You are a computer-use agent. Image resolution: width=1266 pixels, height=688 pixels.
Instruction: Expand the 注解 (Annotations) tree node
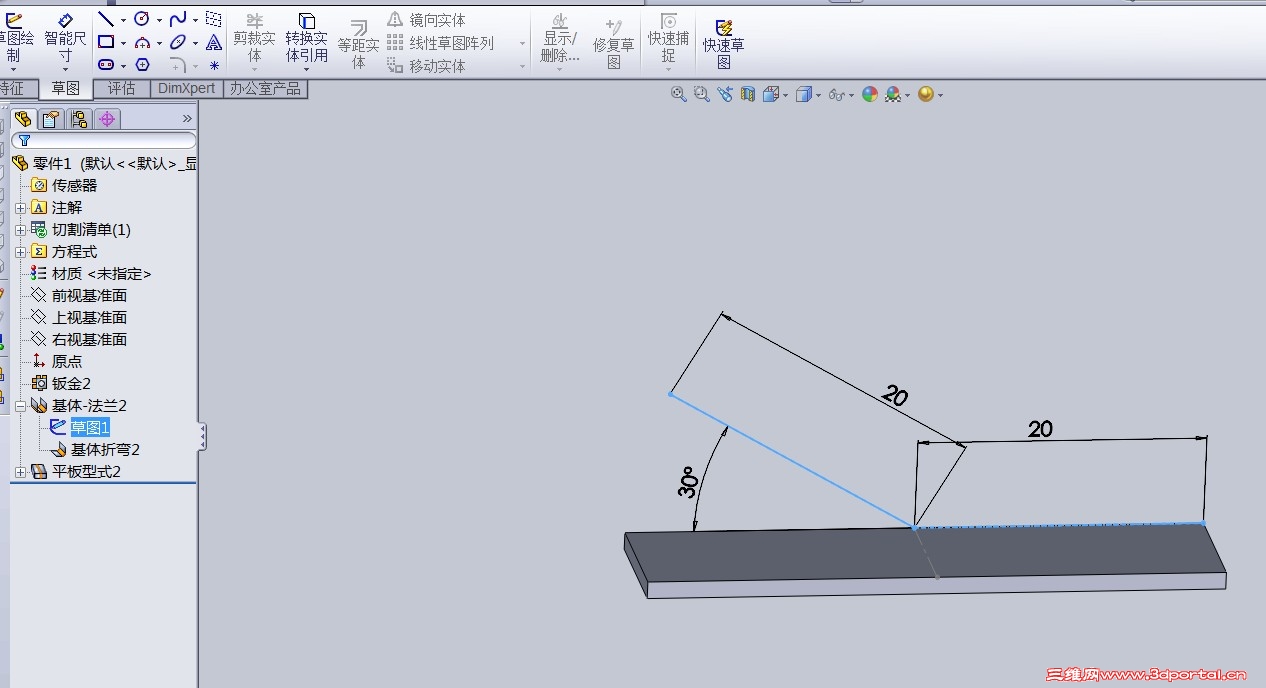tap(21, 208)
